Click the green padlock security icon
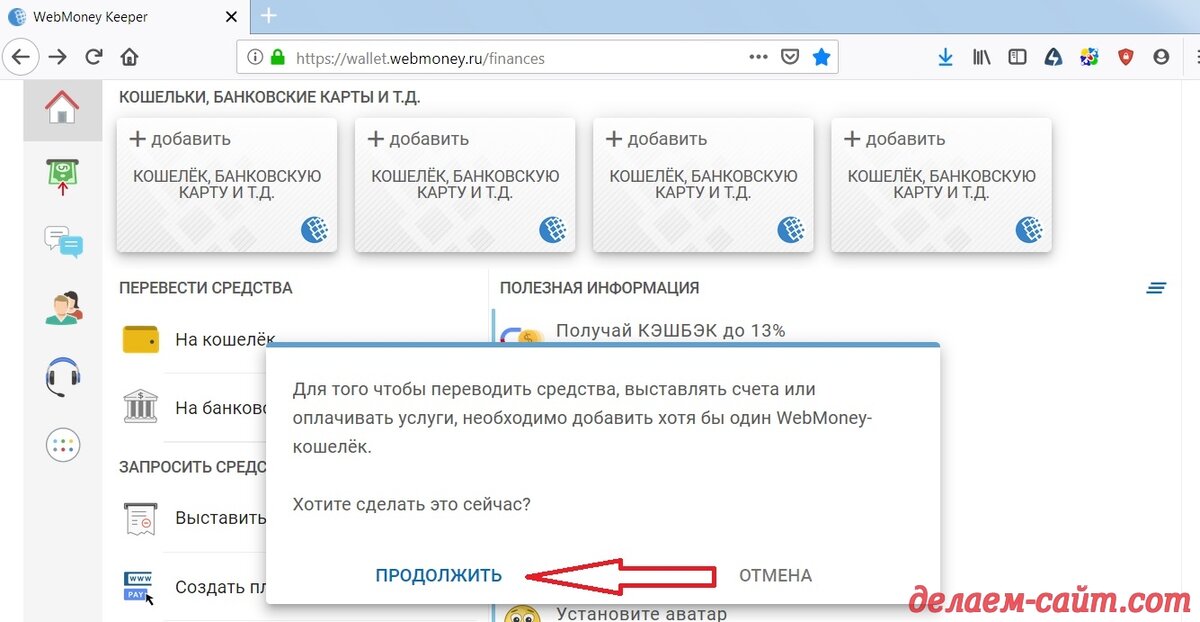Image resolution: width=1200 pixels, height=622 pixels. [x=278, y=58]
